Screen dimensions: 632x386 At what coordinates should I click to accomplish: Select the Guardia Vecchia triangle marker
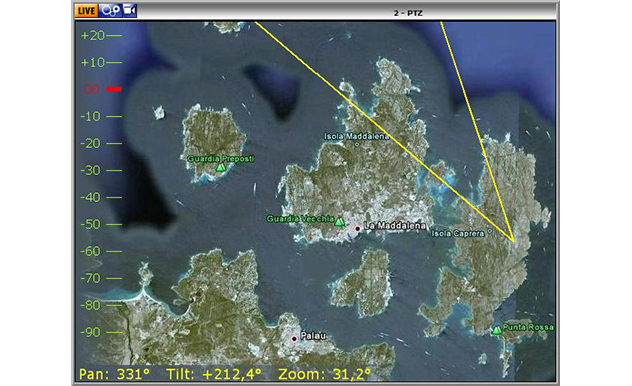click(340, 222)
